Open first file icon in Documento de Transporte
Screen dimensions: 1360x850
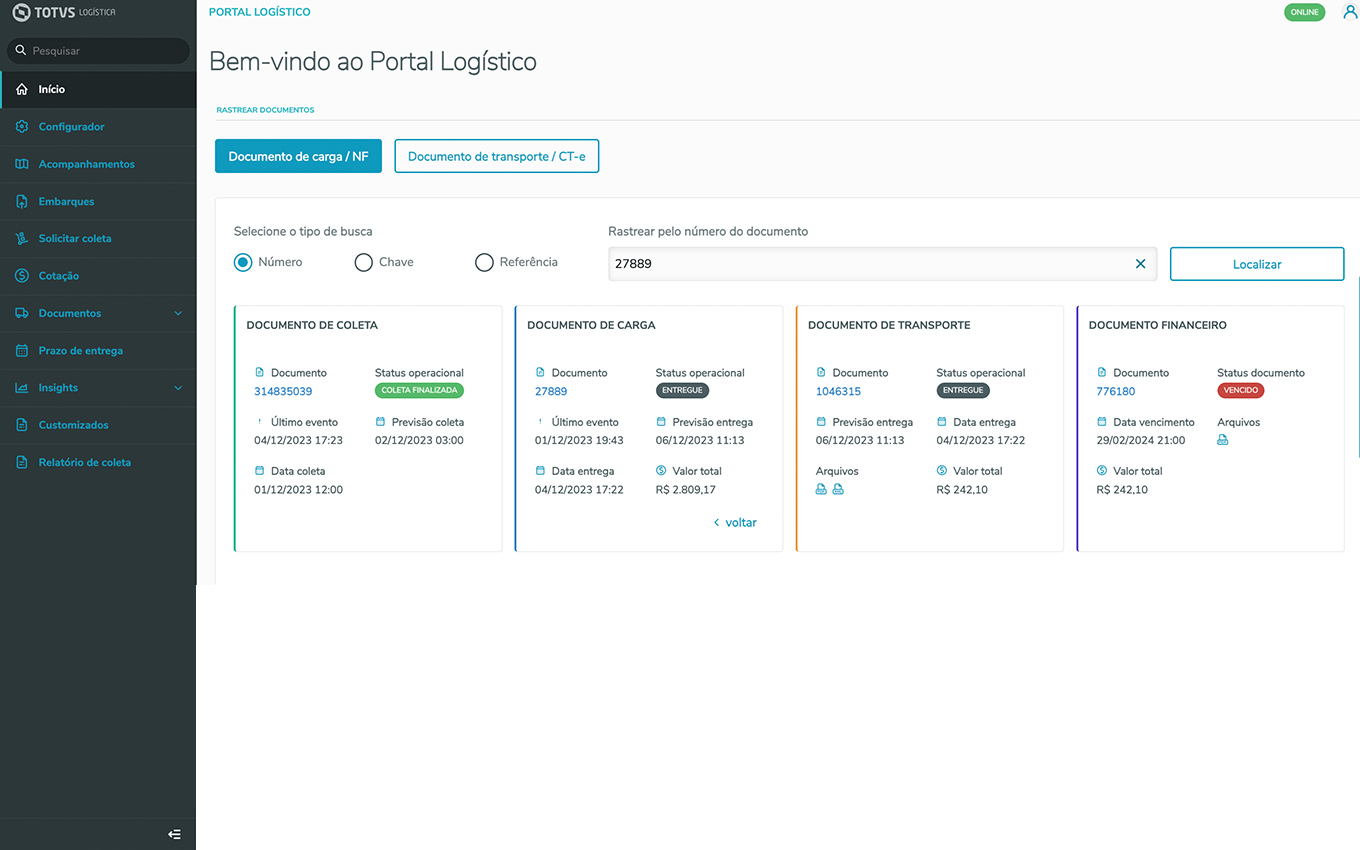821,489
